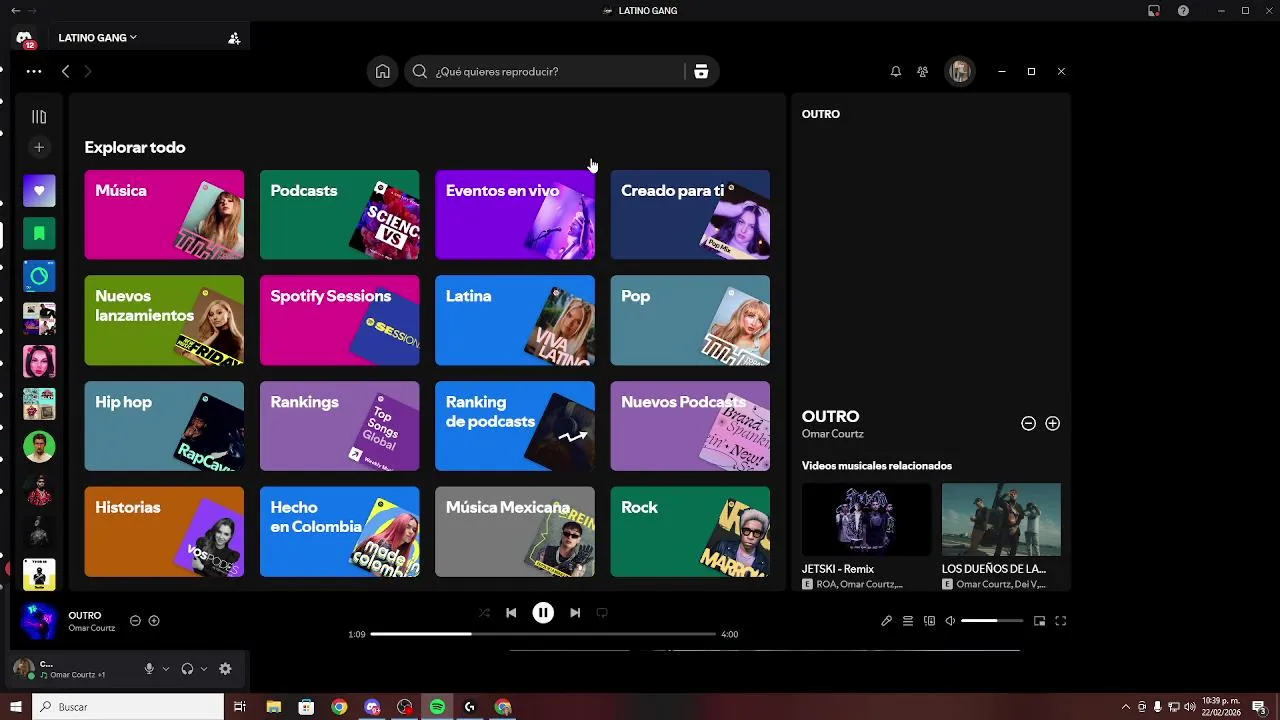Expand Your Library sidebar
This screenshot has height=720, width=1280.
tap(39, 117)
